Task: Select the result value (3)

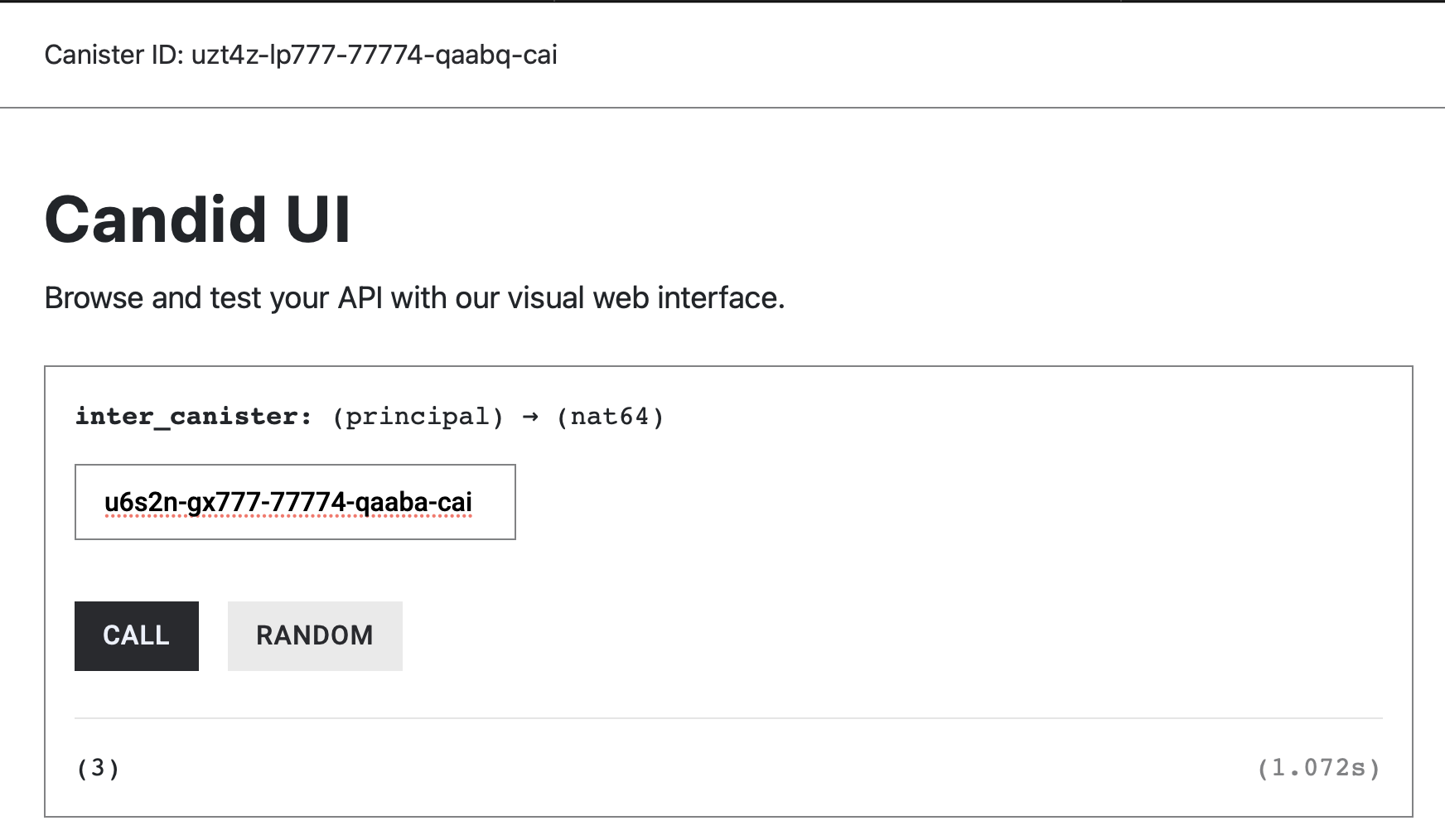Action: tap(96, 768)
